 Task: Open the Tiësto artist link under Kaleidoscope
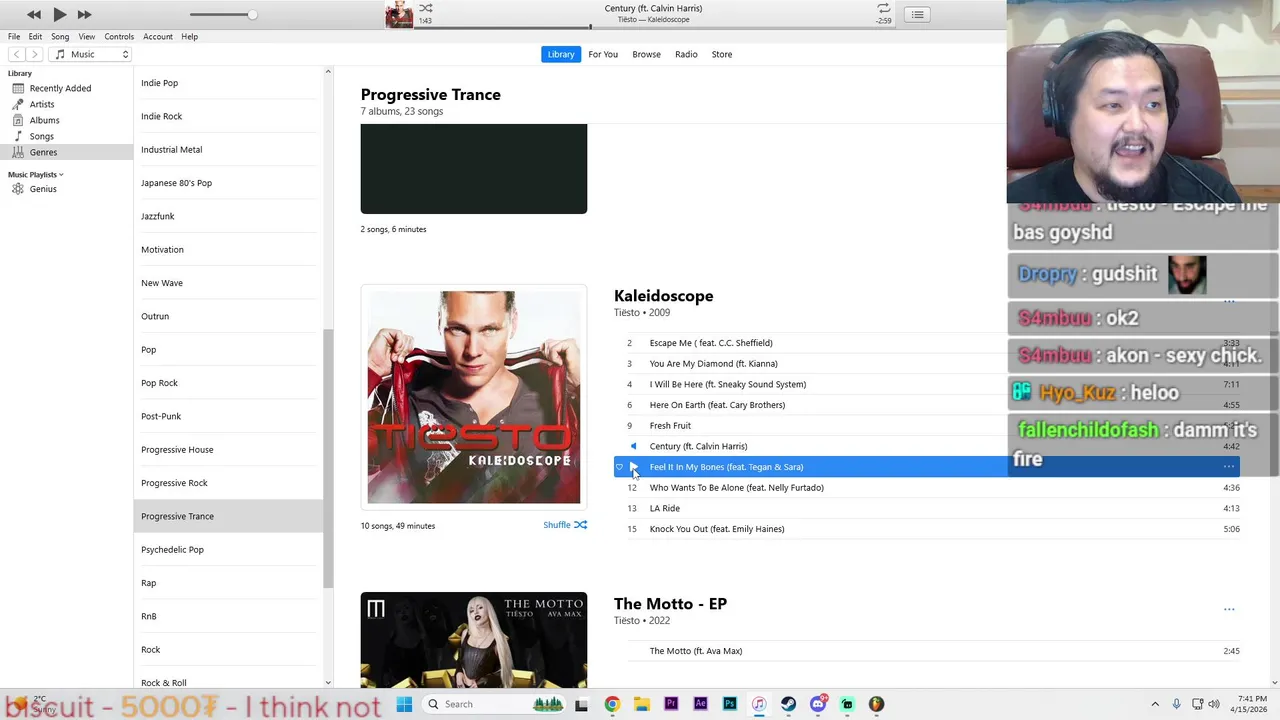point(626,313)
